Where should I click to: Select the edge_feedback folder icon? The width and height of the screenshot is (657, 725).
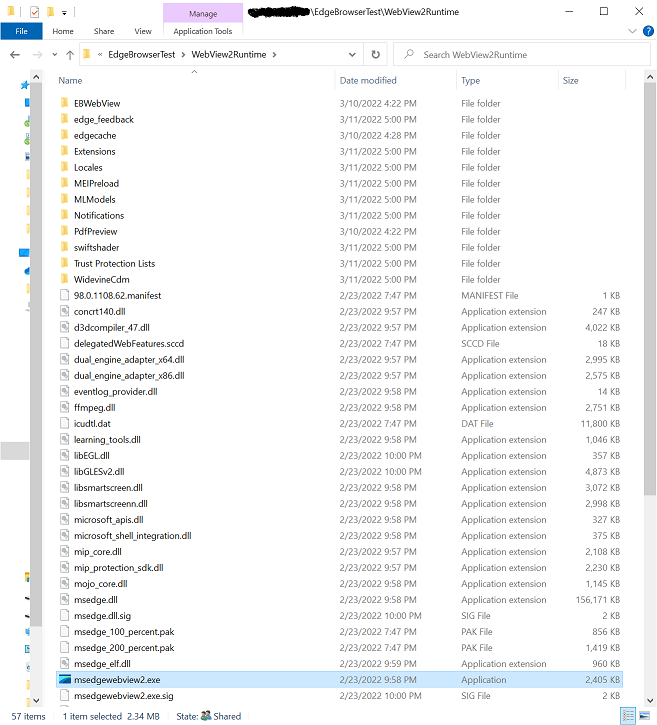coord(65,119)
